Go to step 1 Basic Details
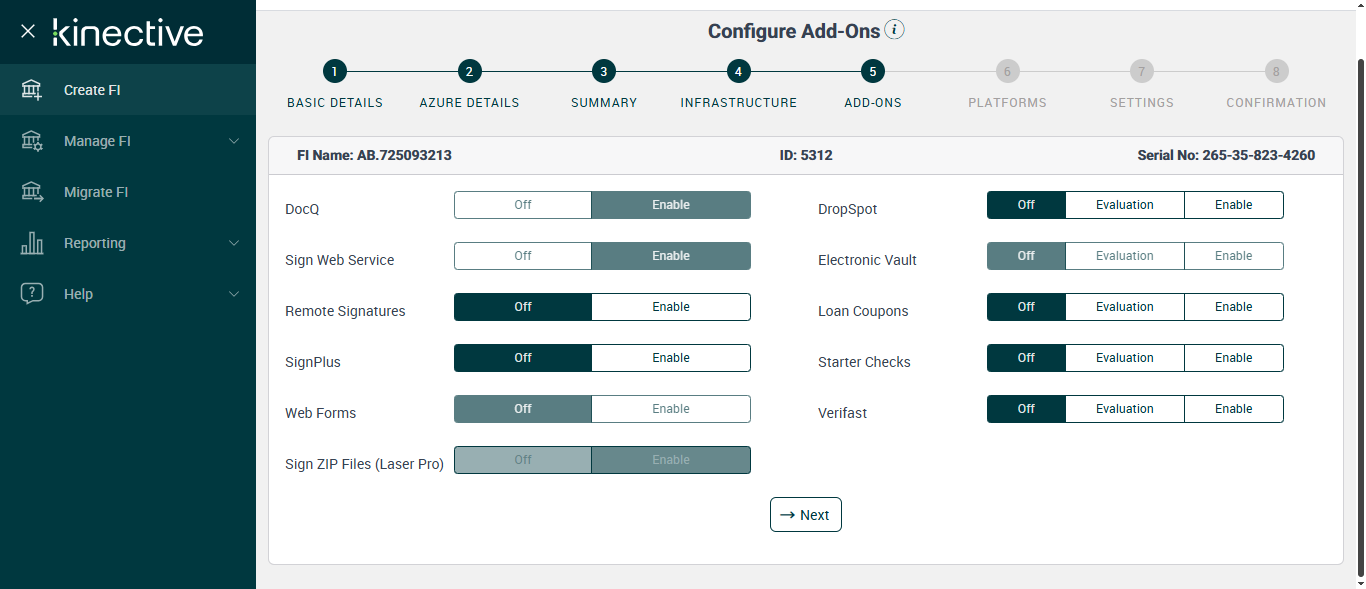This screenshot has width=1366, height=589. point(334,72)
